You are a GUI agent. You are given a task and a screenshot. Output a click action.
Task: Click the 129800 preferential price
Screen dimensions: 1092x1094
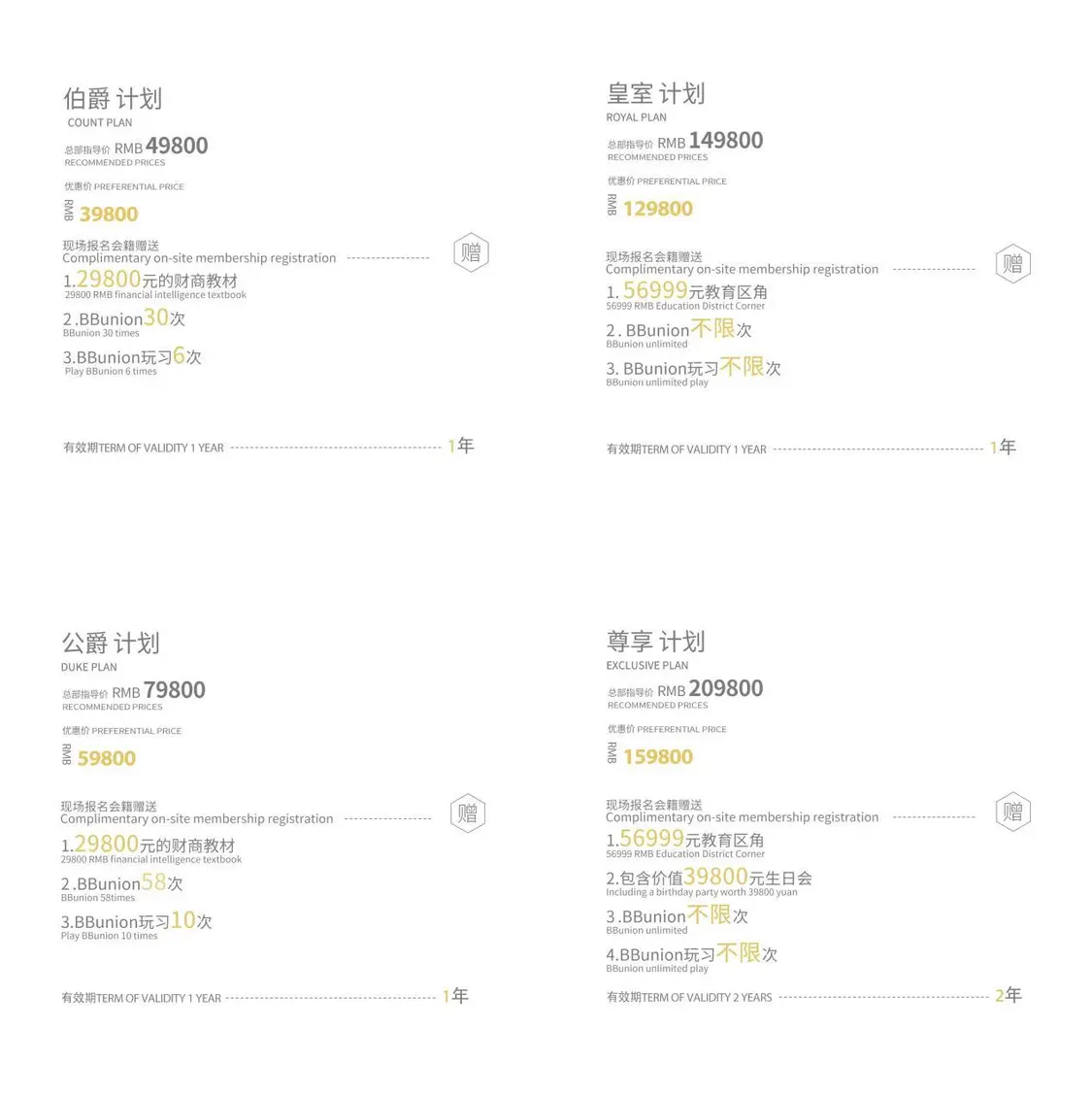click(657, 209)
